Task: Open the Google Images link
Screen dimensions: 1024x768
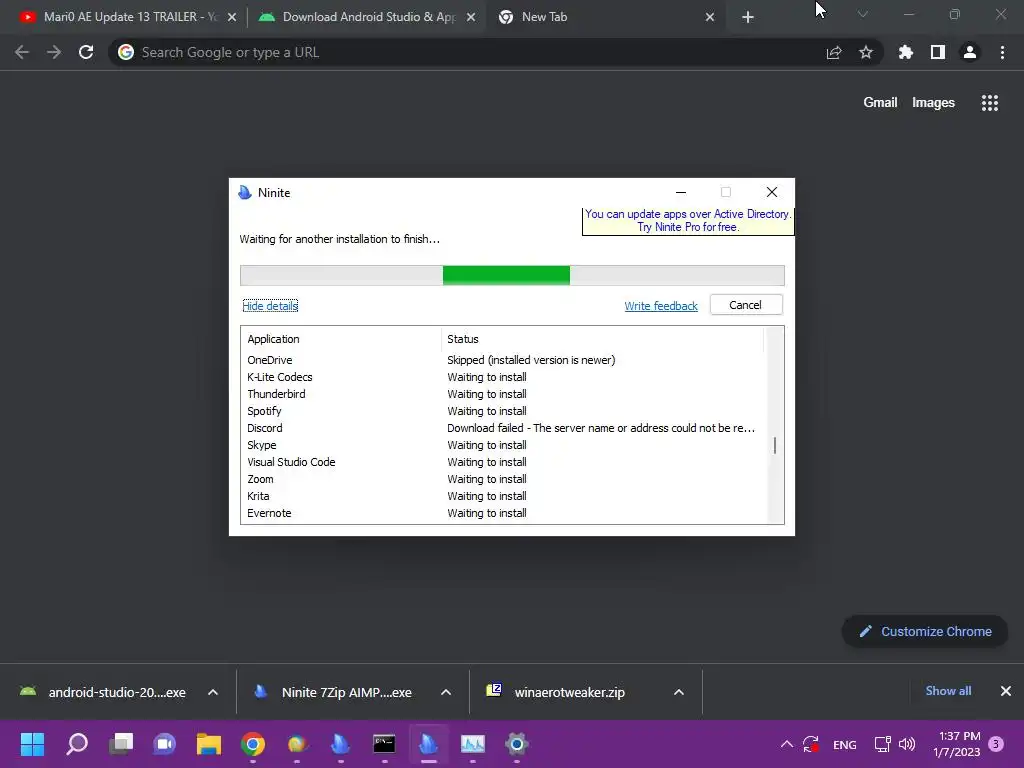Action: 933,103
